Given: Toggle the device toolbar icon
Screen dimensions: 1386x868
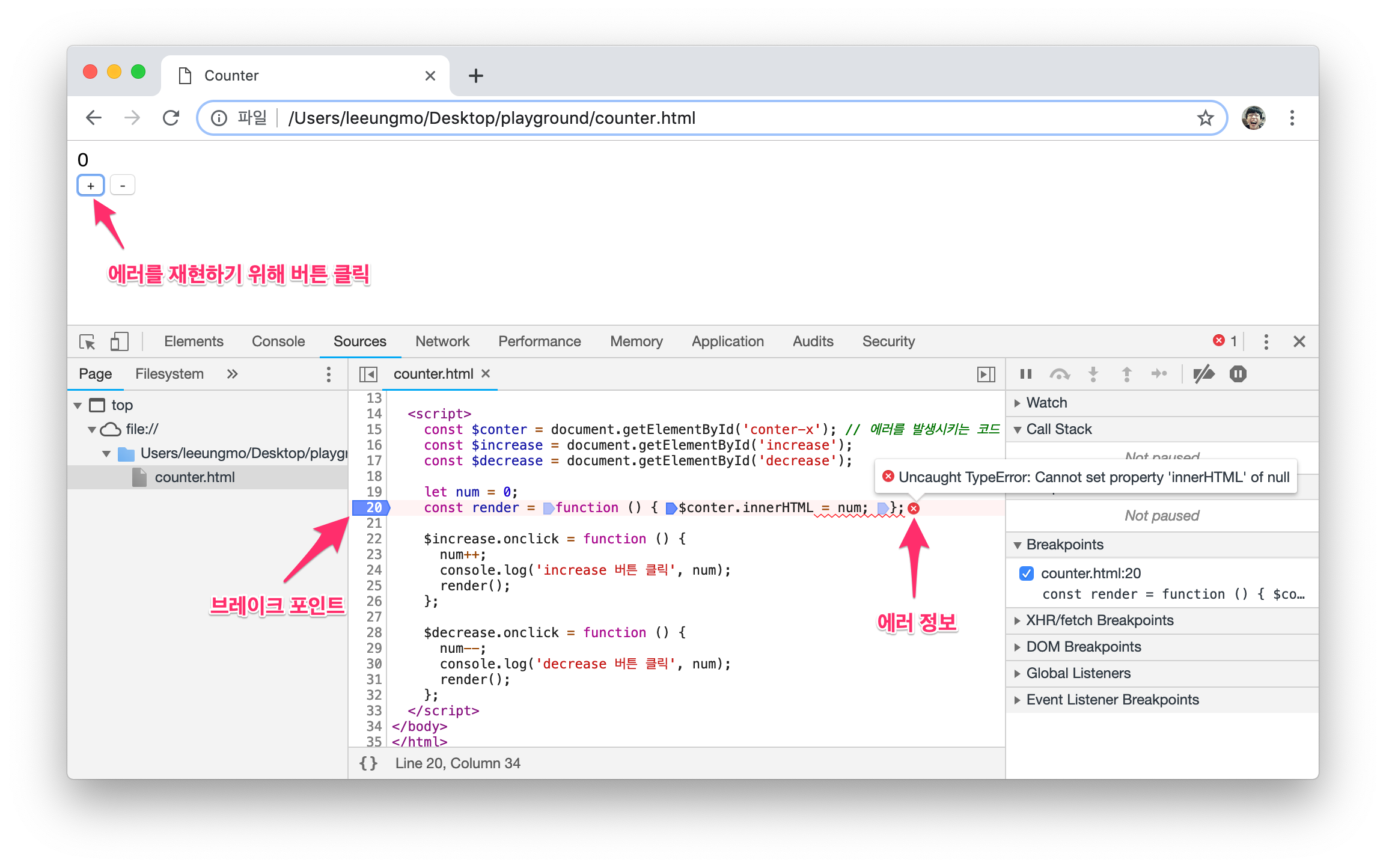Looking at the screenshot, I should [x=119, y=341].
